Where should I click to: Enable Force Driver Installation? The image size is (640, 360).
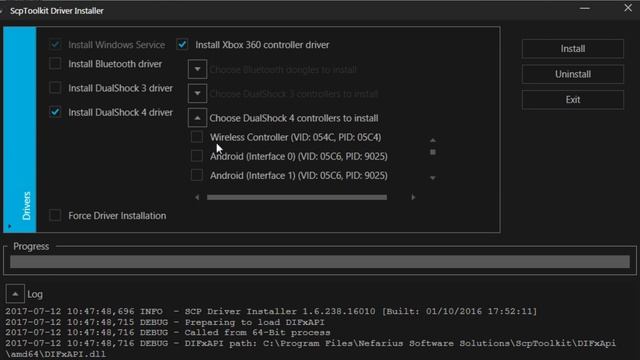(x=55, y=215)
